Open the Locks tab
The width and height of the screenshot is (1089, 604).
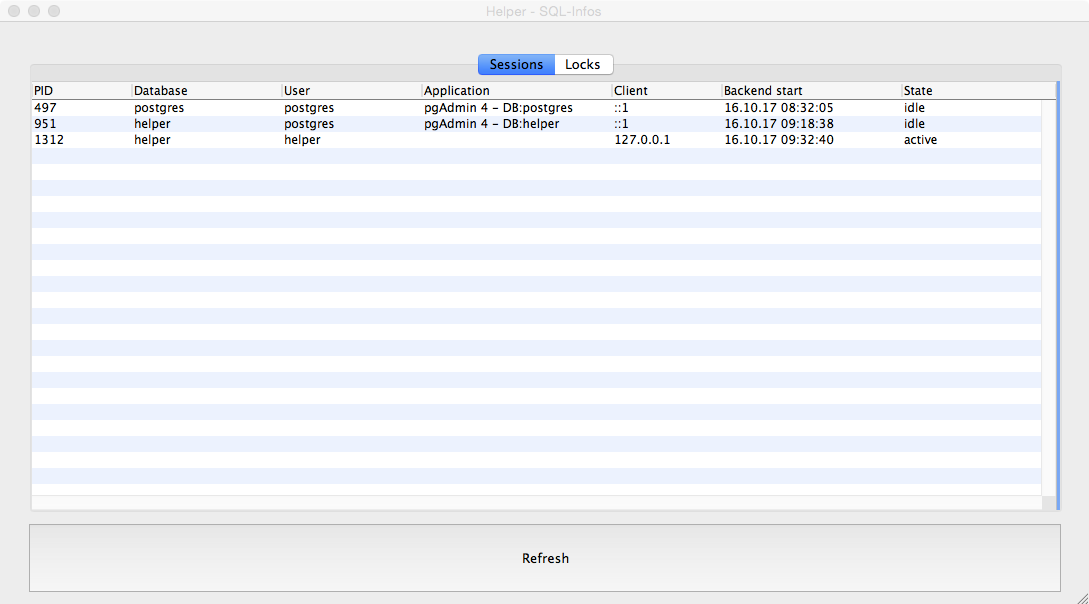[x=583, y=65]
